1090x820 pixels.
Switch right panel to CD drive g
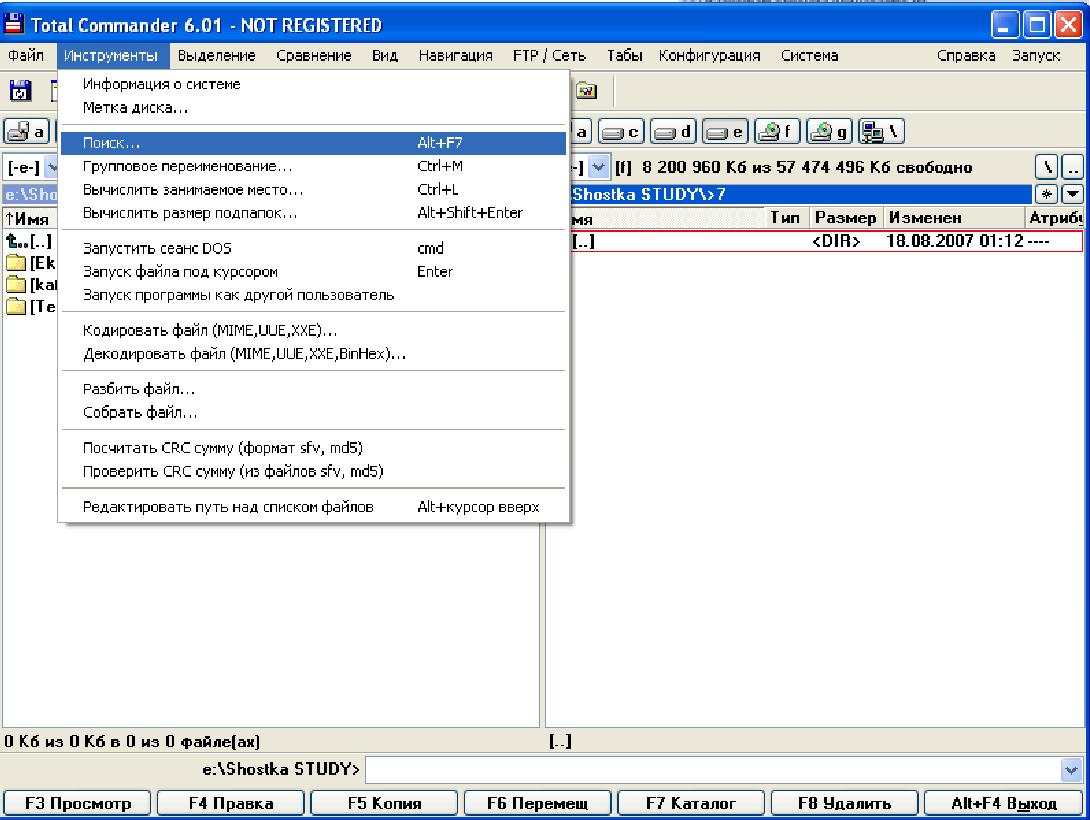(829, 131)
